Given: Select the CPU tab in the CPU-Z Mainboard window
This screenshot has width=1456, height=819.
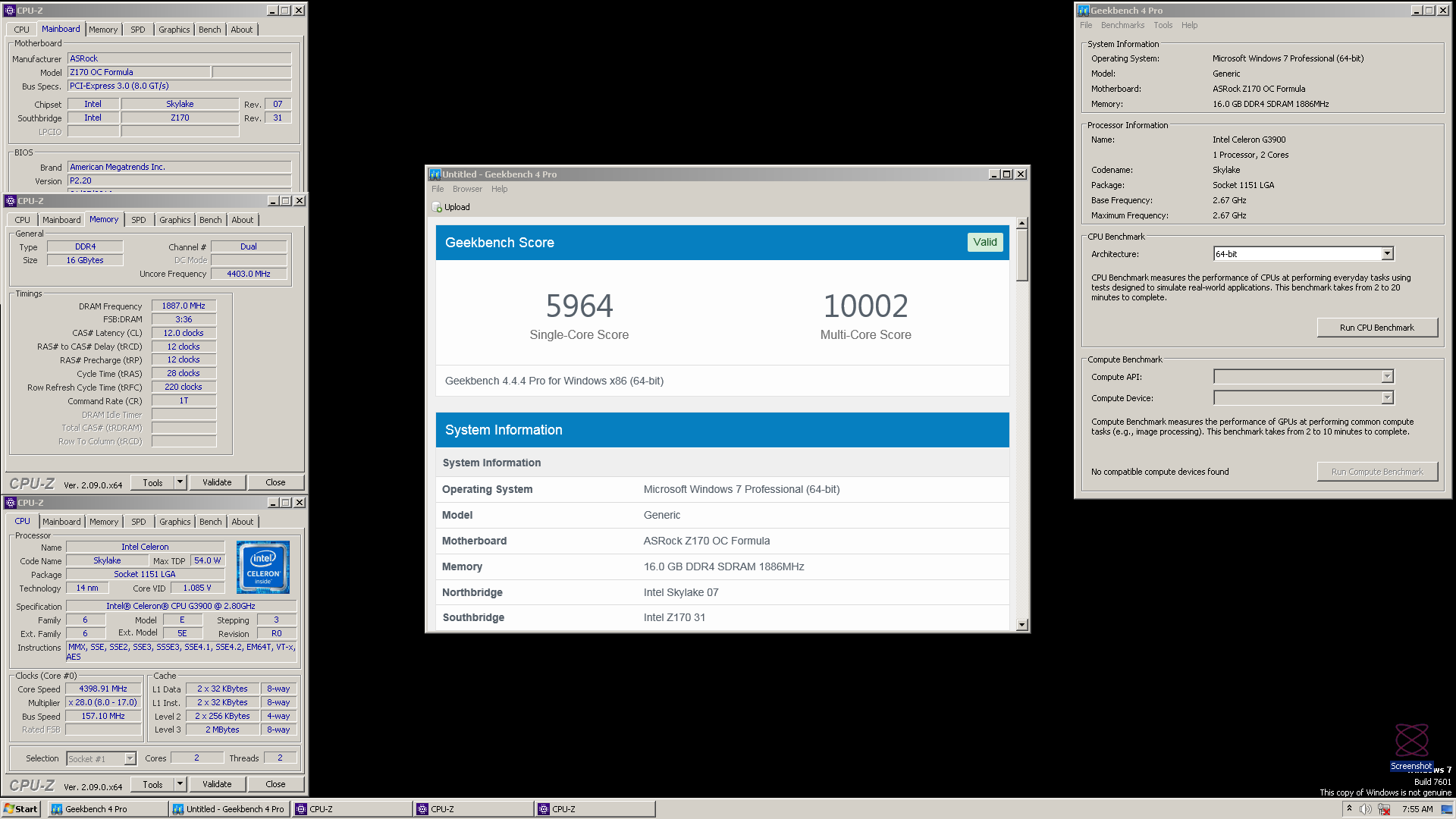Looking at the screenshot, I should [x=22, y=30].
